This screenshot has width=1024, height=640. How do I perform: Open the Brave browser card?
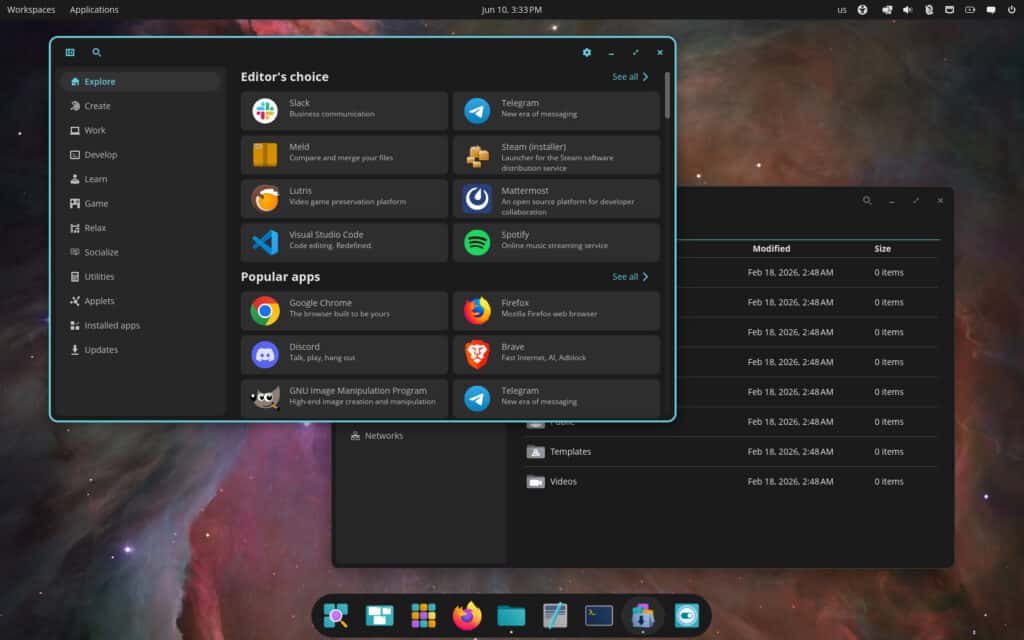coord(556,355)
